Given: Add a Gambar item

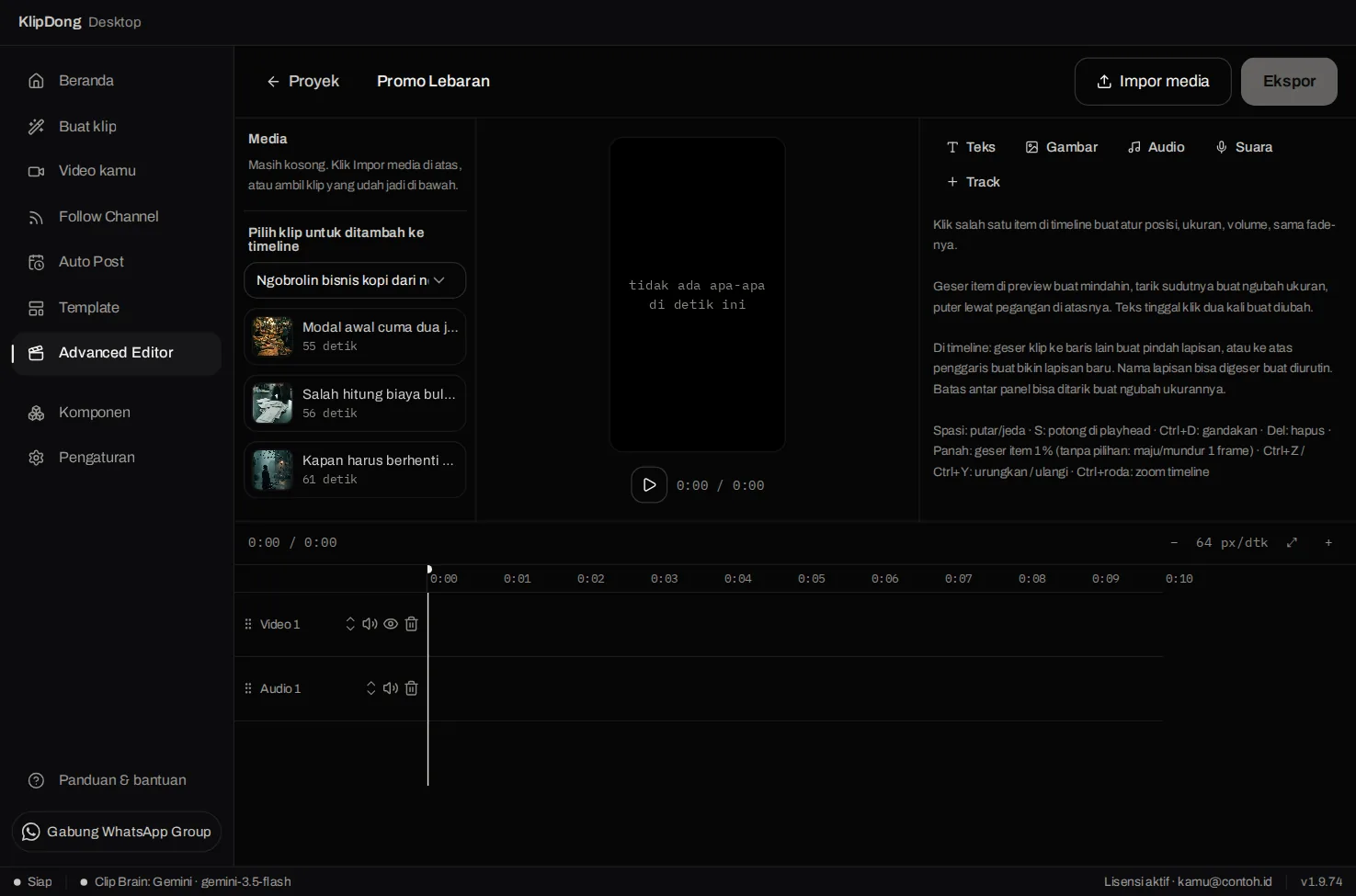Looking at the screenshot, I should 1062,147.
